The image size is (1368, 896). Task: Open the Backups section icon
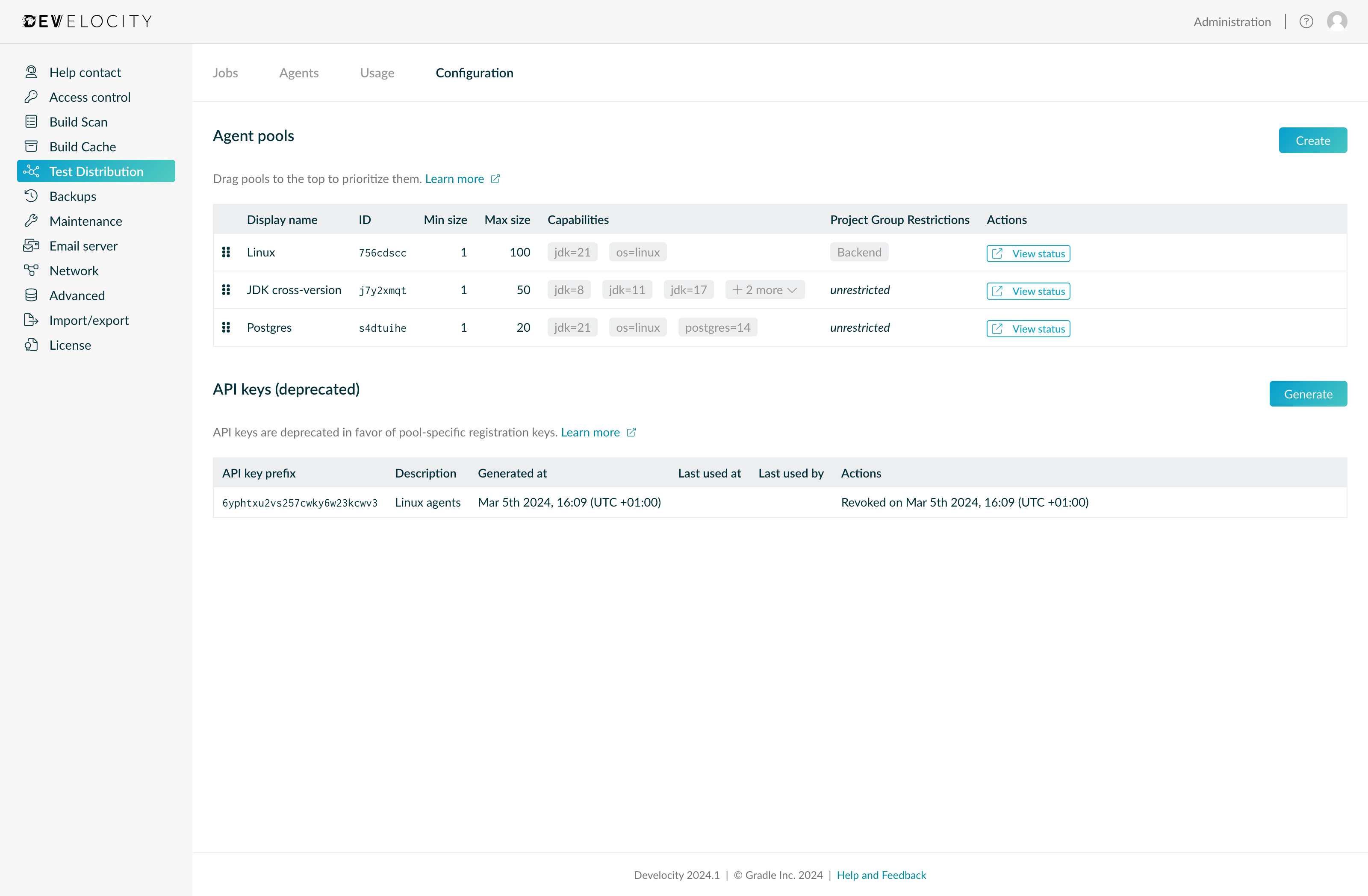(x=32, y=196)
